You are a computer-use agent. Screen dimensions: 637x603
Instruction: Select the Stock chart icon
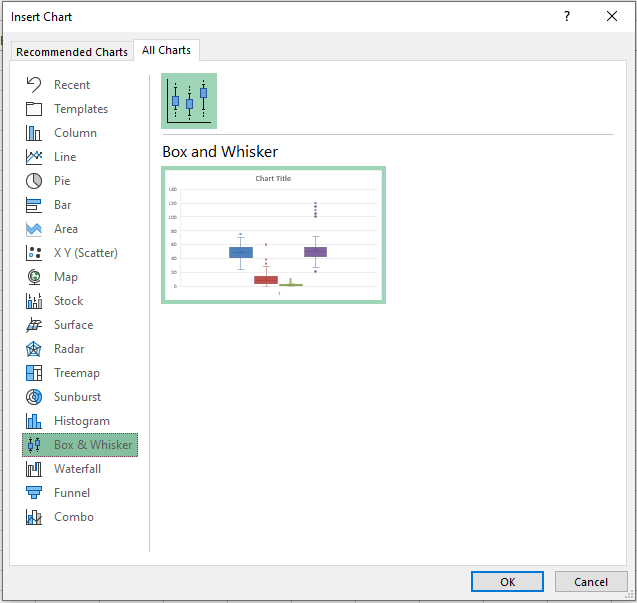point(34,301)
